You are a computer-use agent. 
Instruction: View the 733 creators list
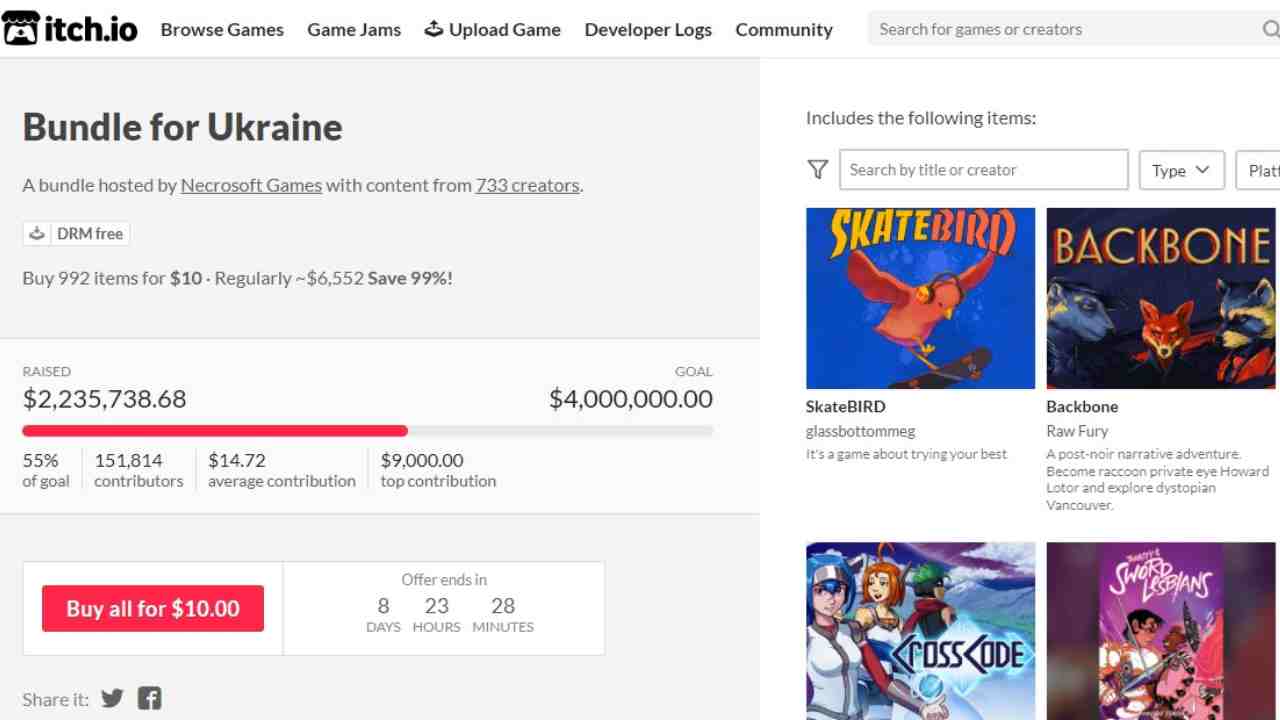pyautogui.click(x=527, y=185)
